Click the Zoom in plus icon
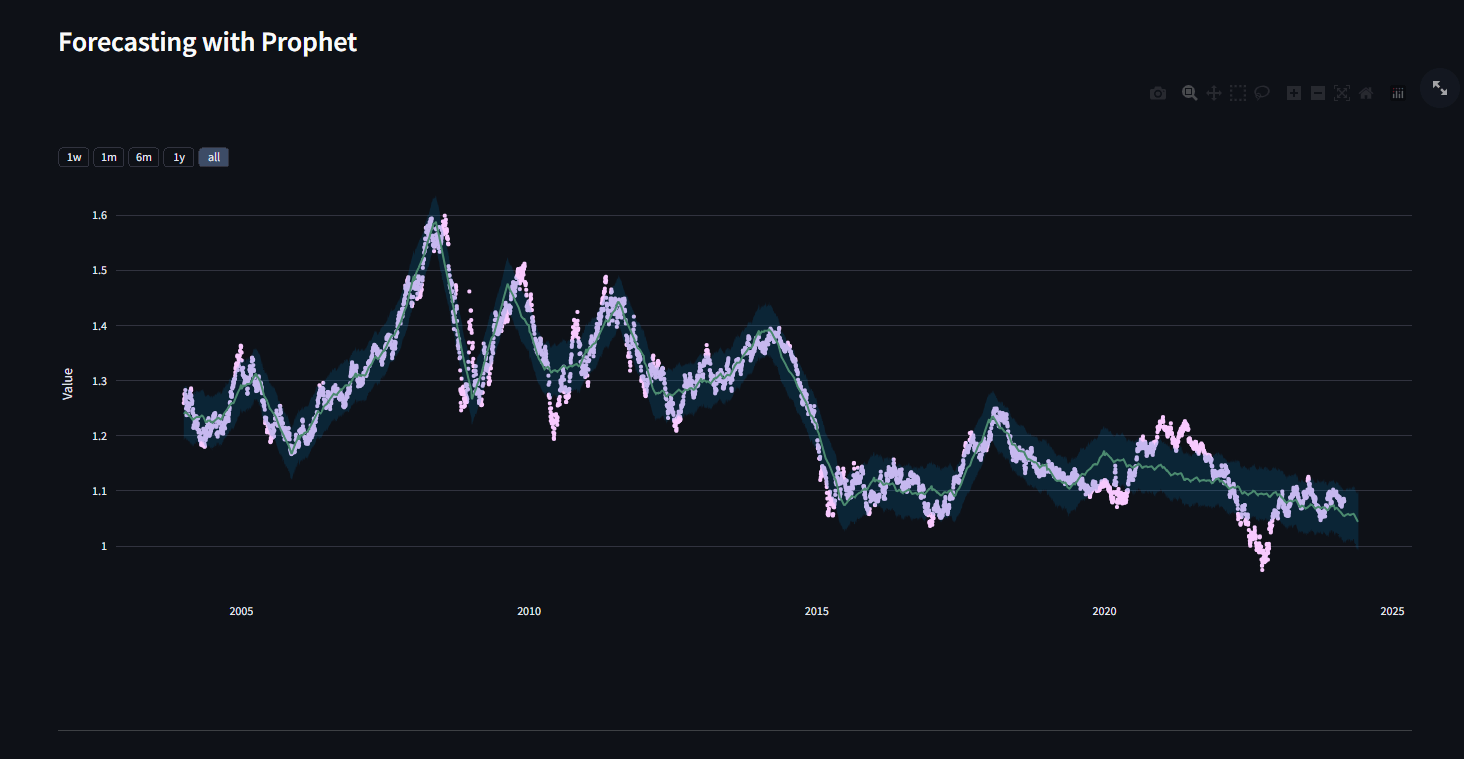Screen dimensions: 1464x759 [x=1294, y=93]
